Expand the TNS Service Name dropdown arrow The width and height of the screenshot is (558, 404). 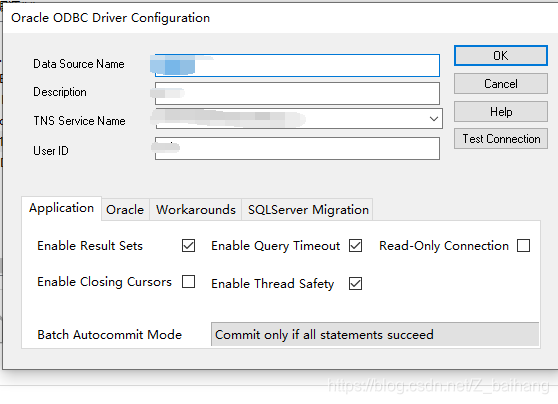(433, 119)
